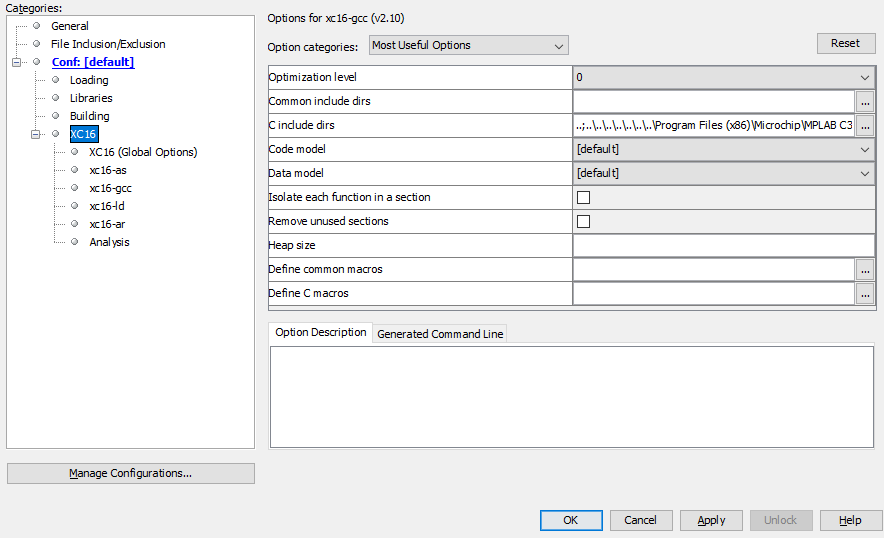Screen dimensions: 884x538
Task: Select the xc16-gcc item
Action: pos(110,188)
